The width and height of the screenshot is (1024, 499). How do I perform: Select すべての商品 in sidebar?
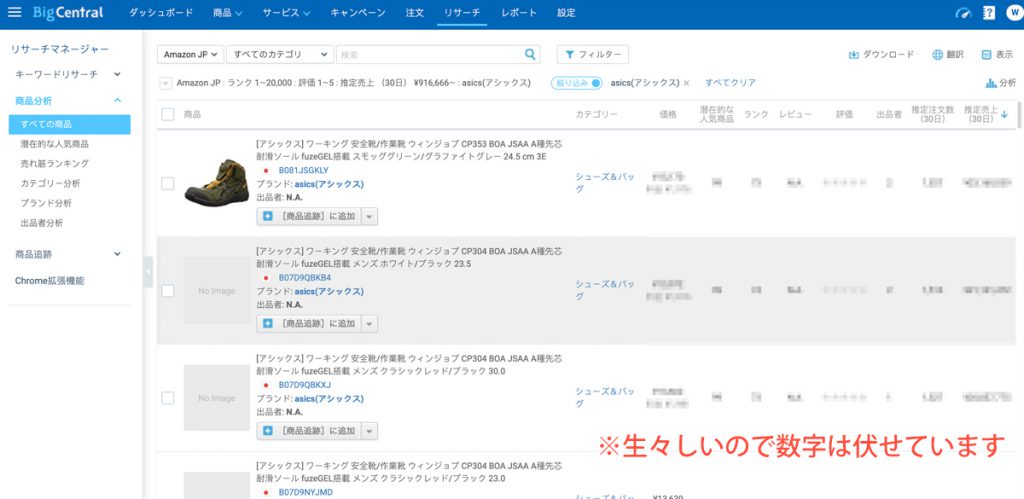pos(70,124)
